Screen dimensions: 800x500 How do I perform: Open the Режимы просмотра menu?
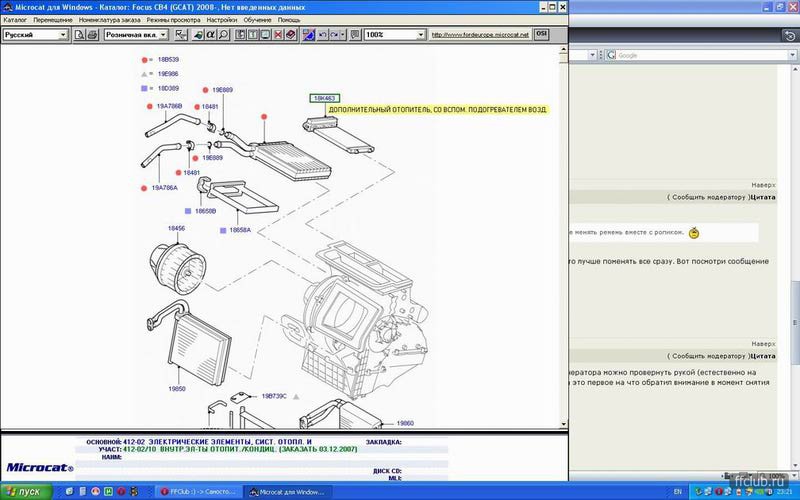(173, 20)
